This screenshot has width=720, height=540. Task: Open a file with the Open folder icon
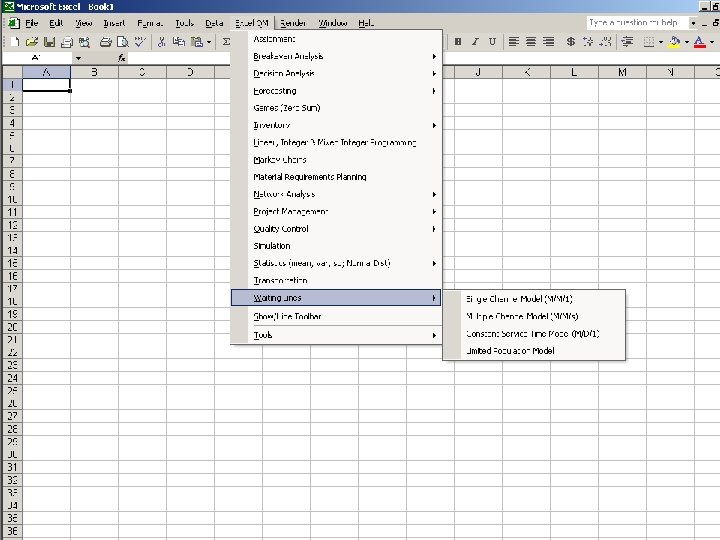point(32,42)
